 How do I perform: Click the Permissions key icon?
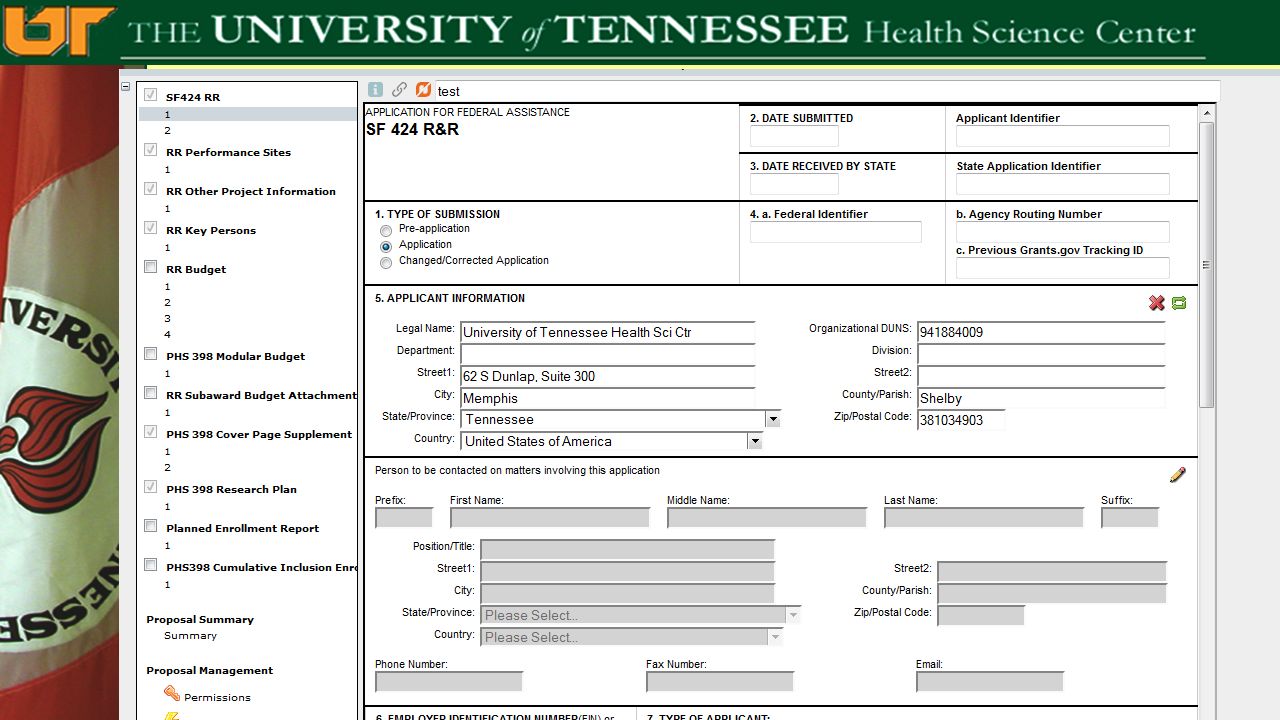(x=172, y=694)
